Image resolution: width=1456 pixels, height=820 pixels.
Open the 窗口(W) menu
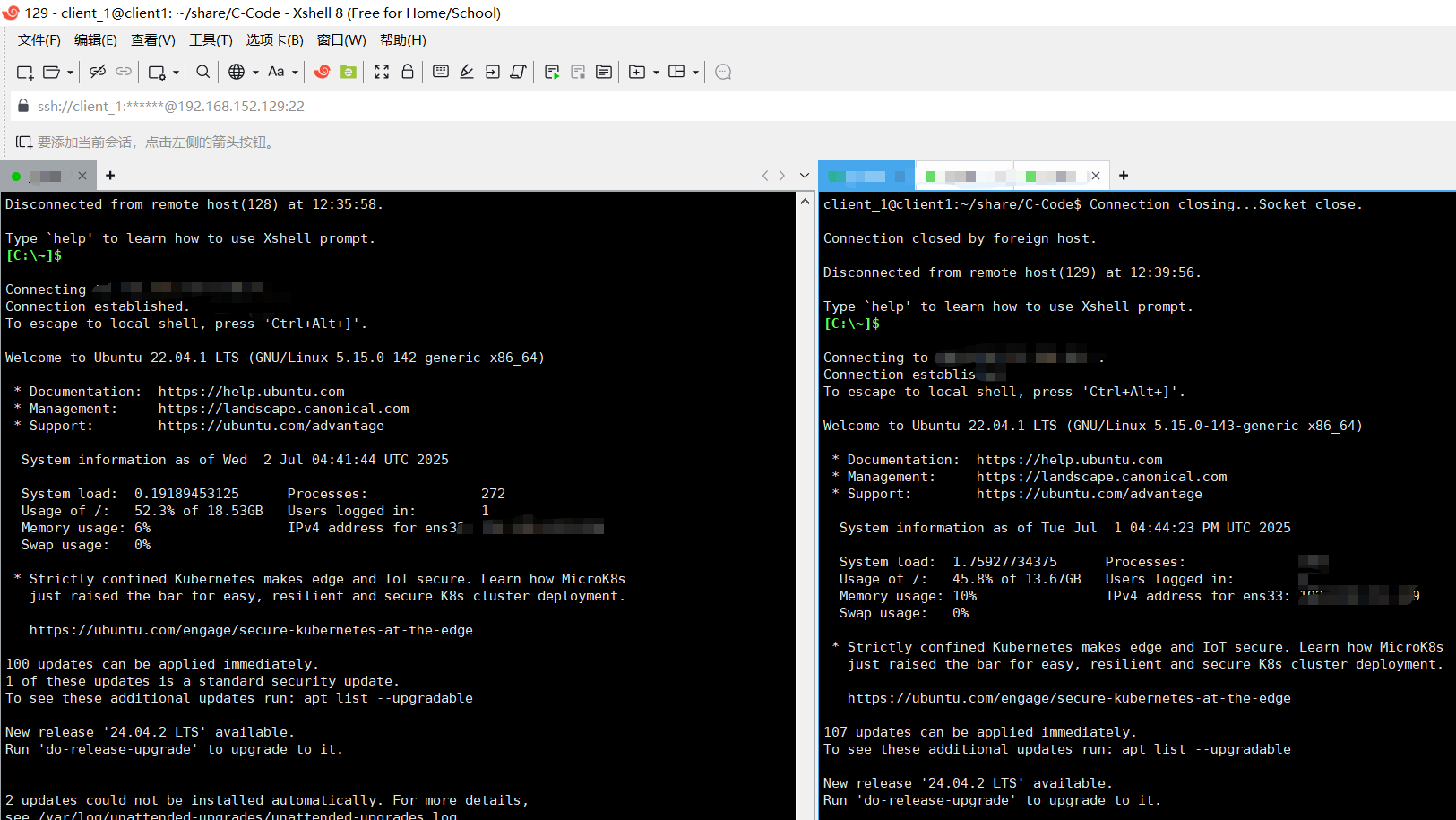click(341, 40)
